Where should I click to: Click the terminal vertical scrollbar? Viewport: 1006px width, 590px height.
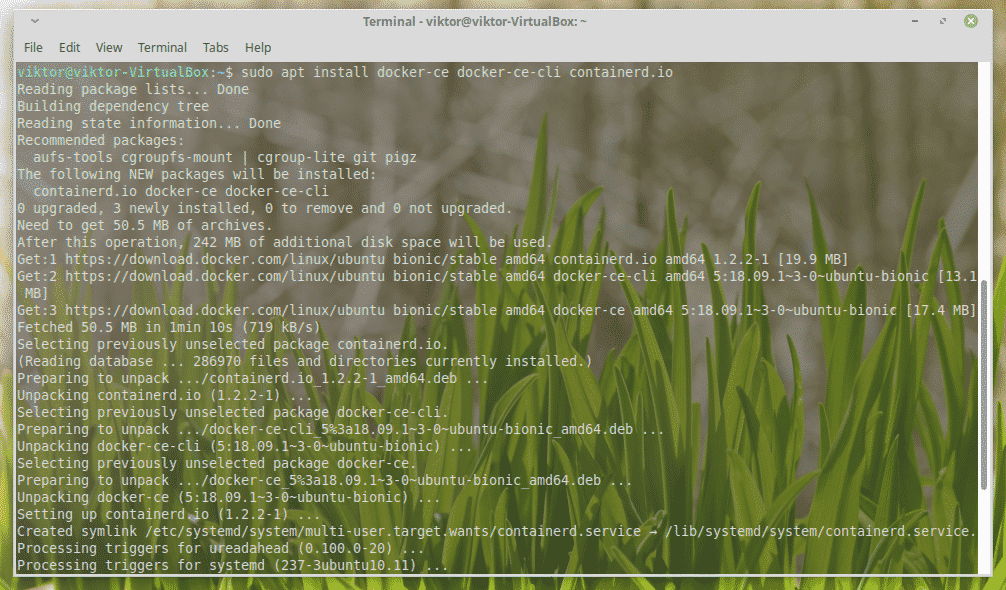pos(984,384)
